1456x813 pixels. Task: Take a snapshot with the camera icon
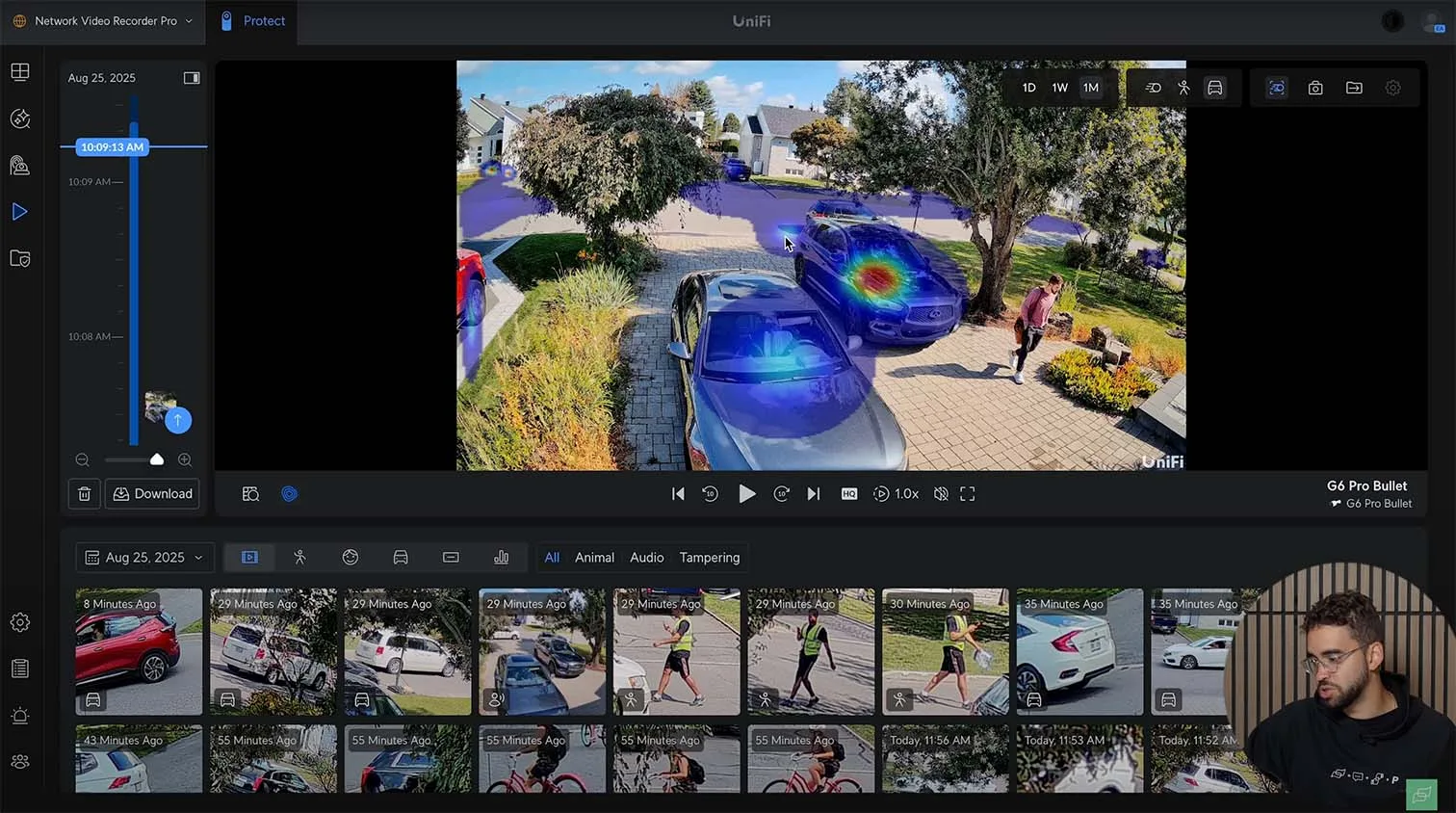point(1315,88)
